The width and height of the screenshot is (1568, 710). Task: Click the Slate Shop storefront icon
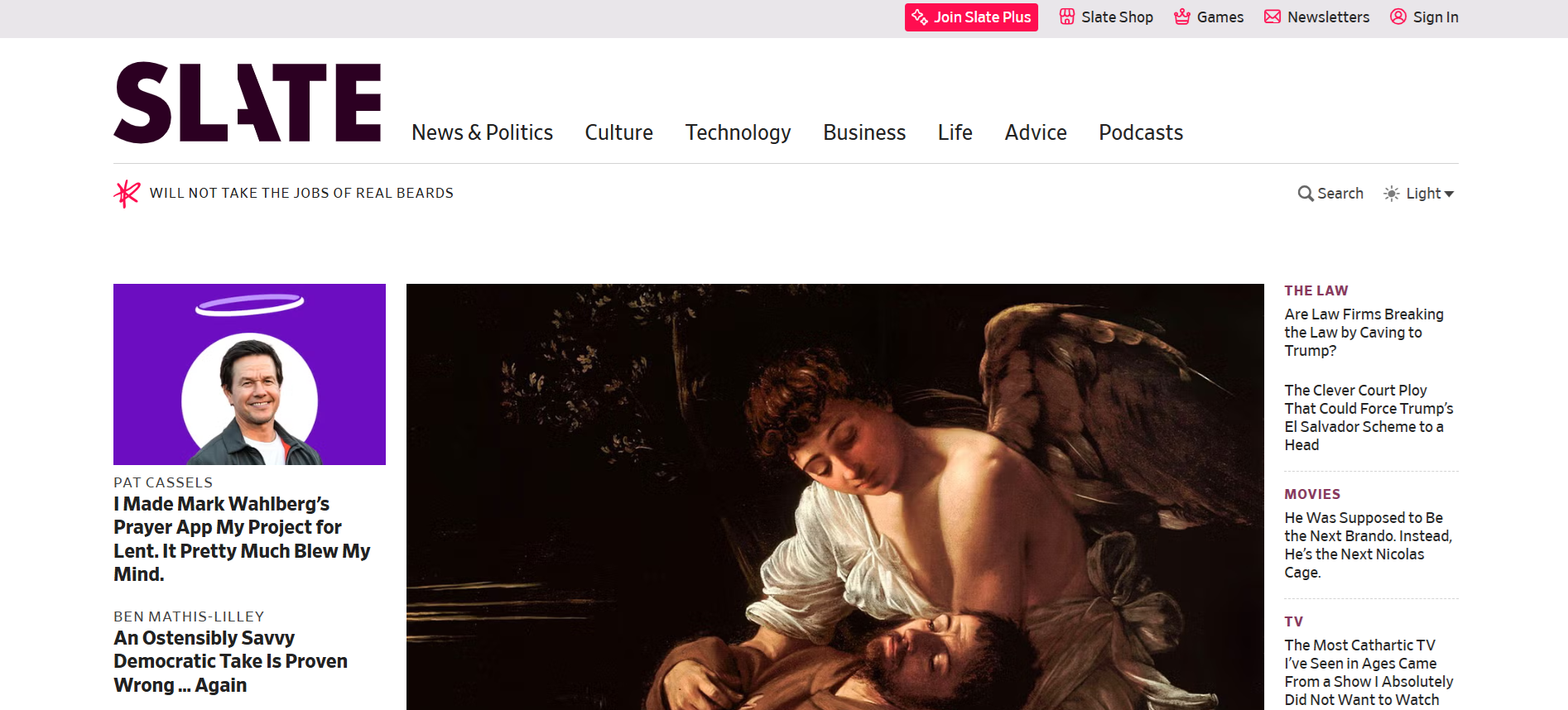point(1067,17)
